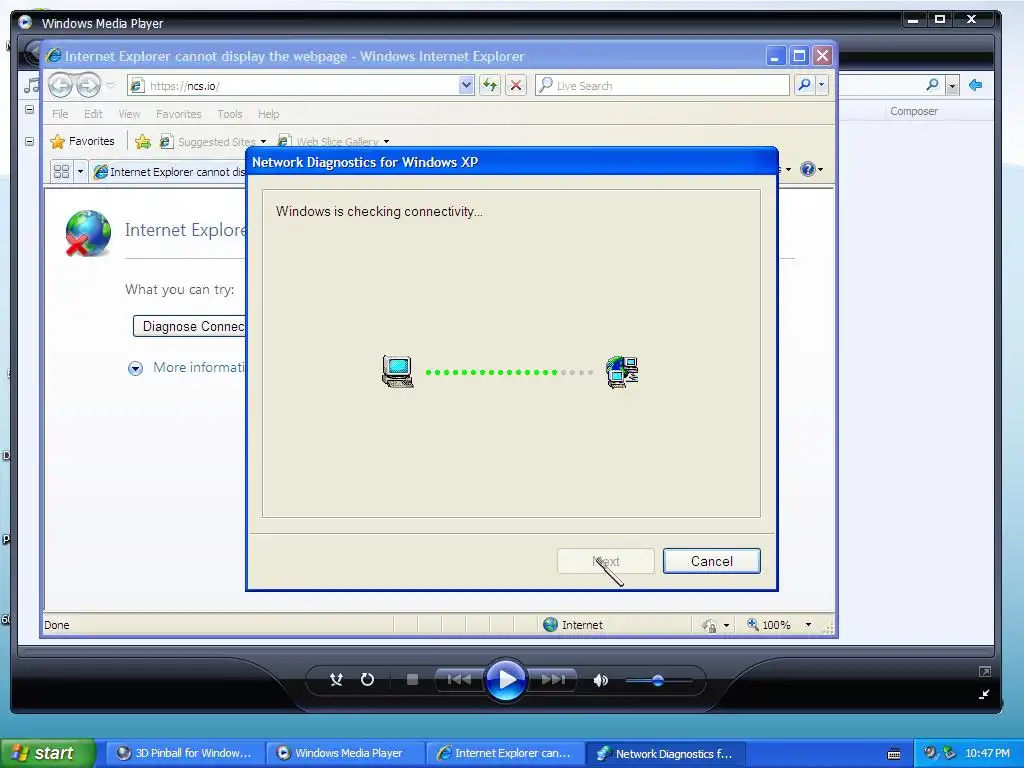Click the Add to Favorites Bar star icon
Image resolution: width=1024 pixels, height=768 pixels.
pos(142,141)
